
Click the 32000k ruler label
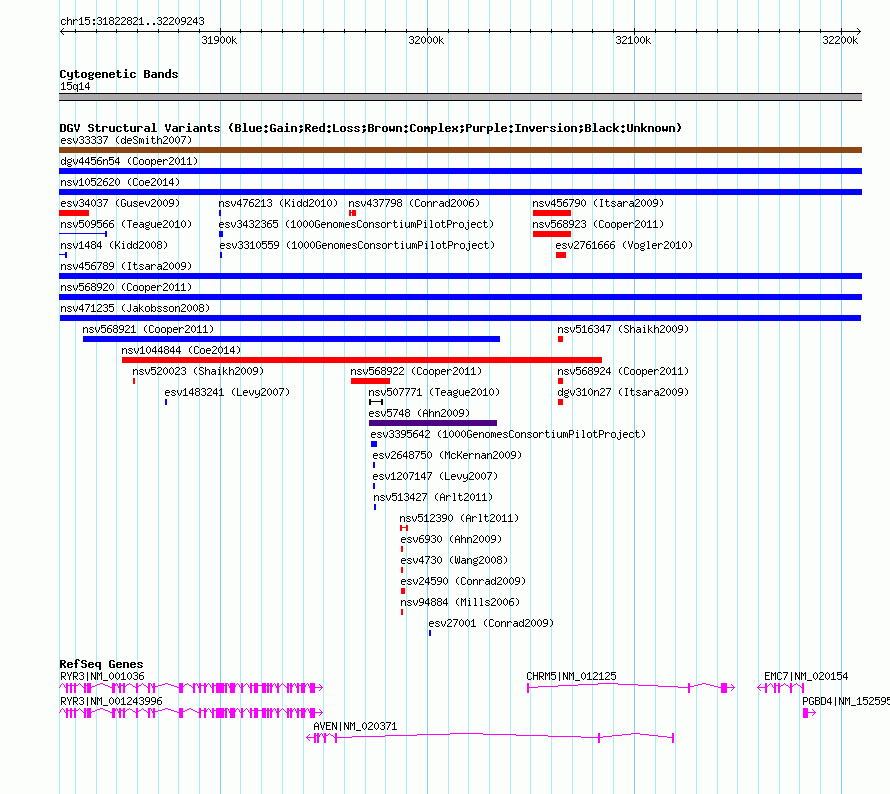(426, 40)
